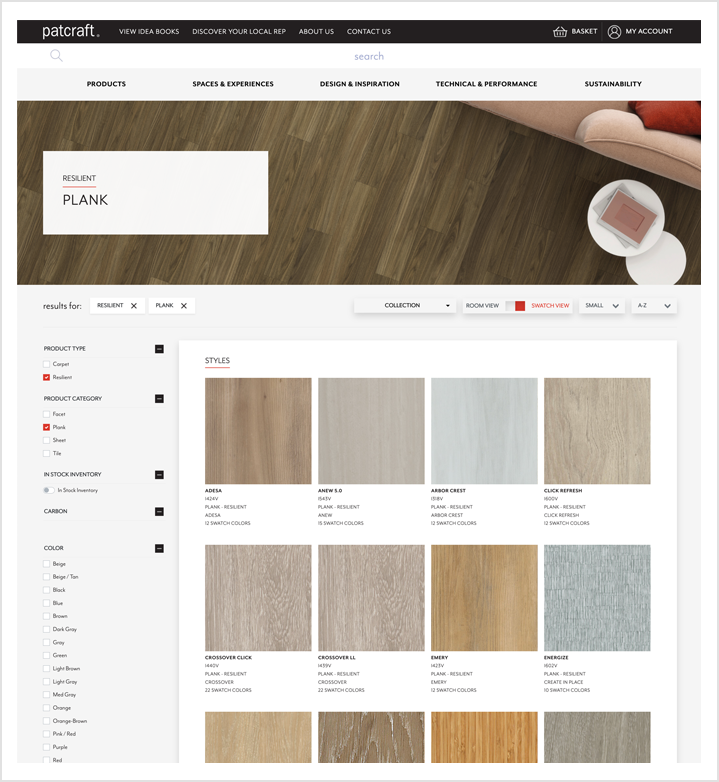This screenshot has height=782, width=719.
Task: Collapse the Color filter section
Action: point(159,549)
